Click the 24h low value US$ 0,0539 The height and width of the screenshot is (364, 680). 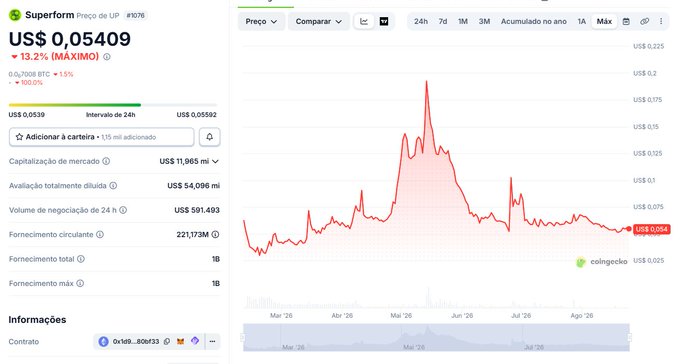pos(26,115)
